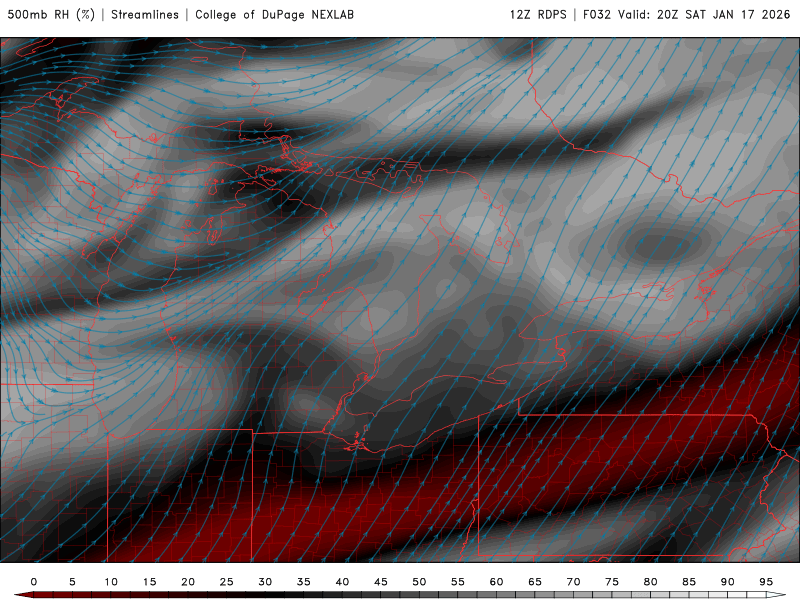The image size is (800, 600).
Task: Click the 45 label on the legend
Action: point(381,582)
